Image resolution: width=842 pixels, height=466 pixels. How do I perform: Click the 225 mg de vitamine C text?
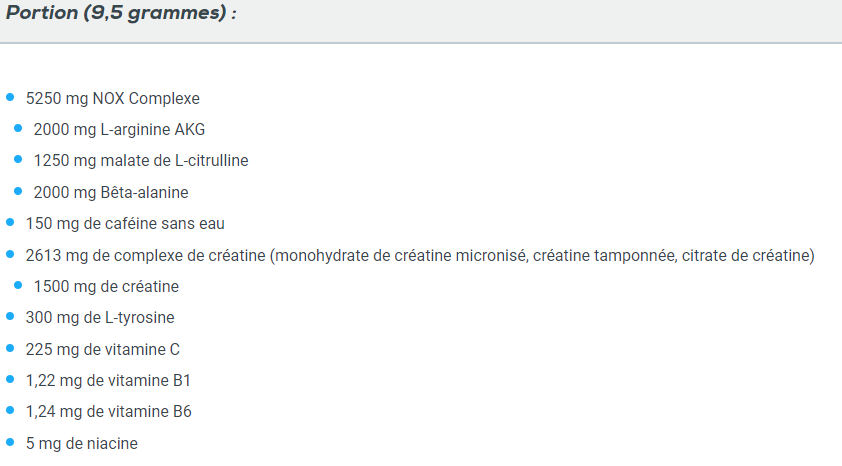point(103,349)
